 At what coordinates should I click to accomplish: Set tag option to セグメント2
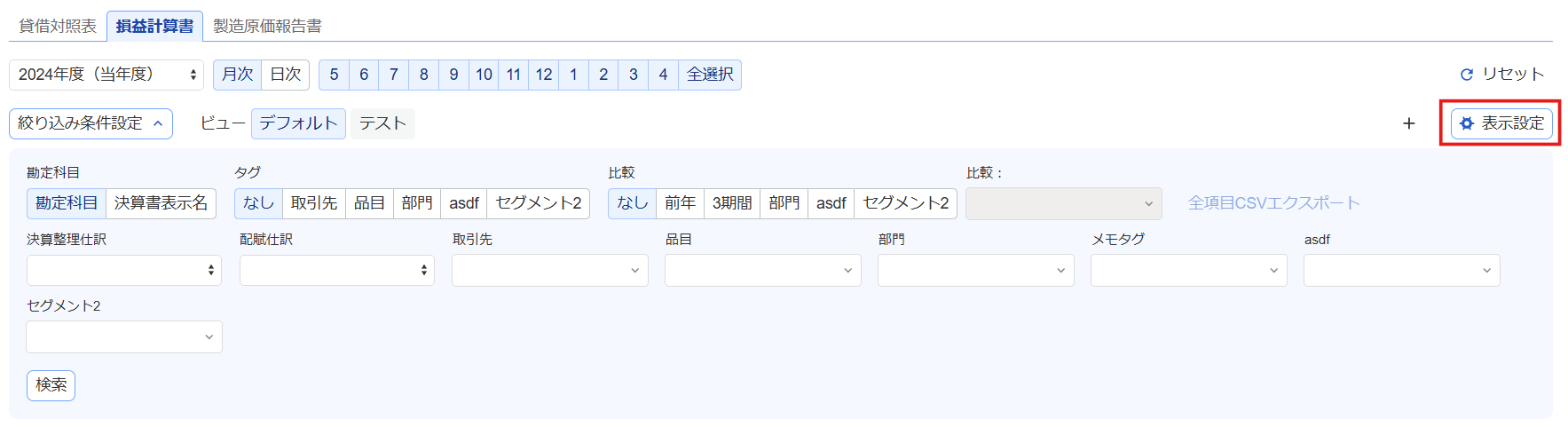[x=539, y=203]
